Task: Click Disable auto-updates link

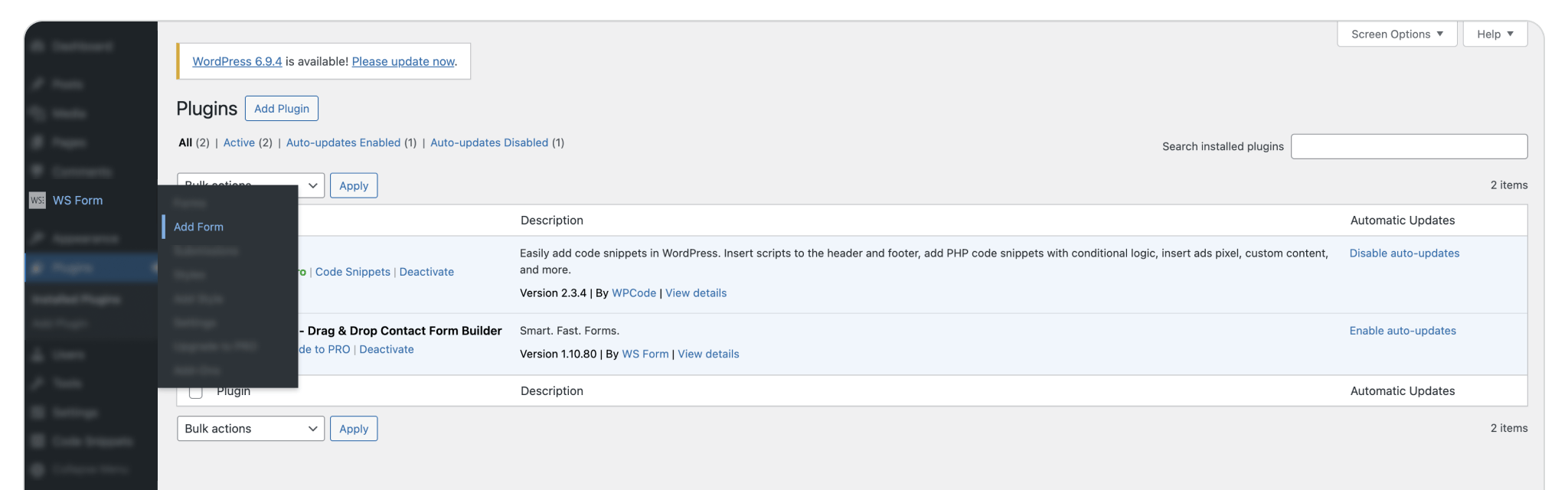Action: (x=1404, y=253)
